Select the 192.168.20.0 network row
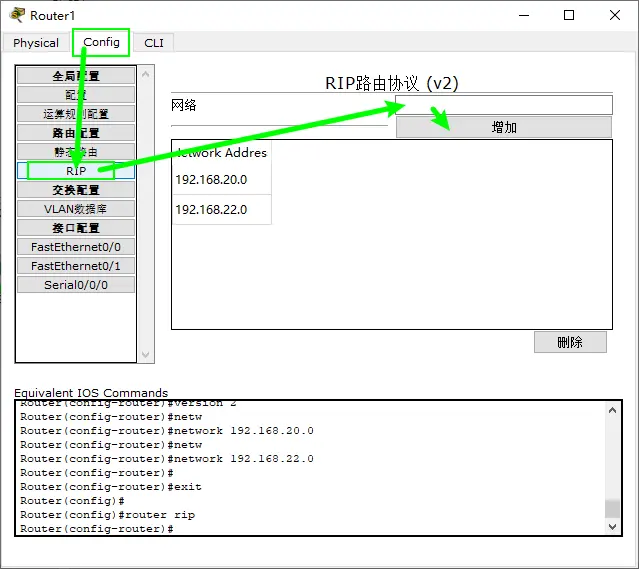This screenshot has width=639, height=569. click(222, 180)
